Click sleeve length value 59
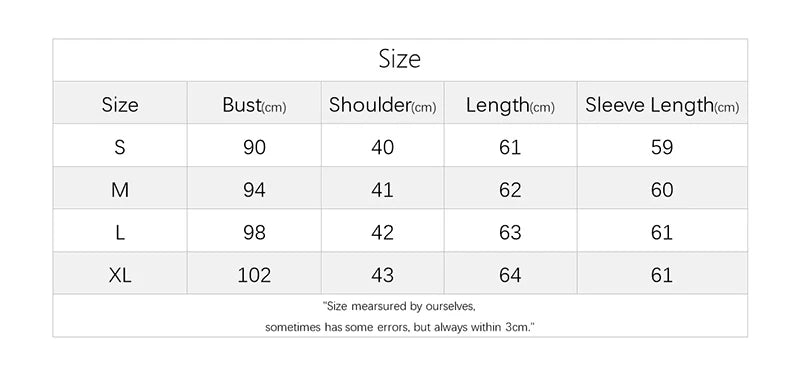800x385 pixels. click(x=662, y=147)
